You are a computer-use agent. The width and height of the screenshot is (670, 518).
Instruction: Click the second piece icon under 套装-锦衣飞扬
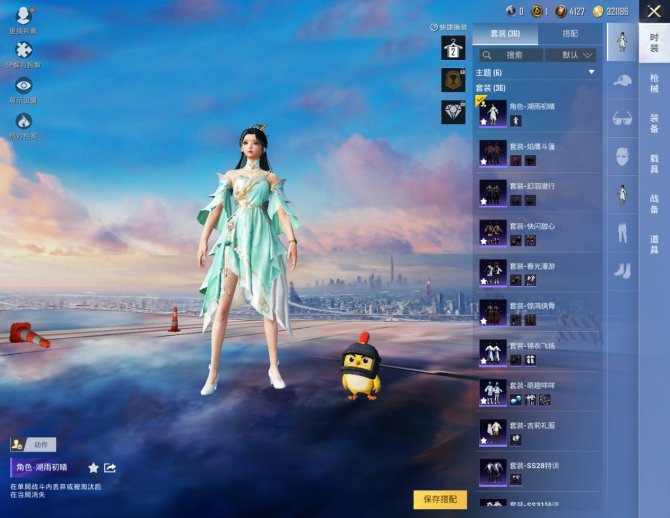pyautogui.click(x=530, y=360)
